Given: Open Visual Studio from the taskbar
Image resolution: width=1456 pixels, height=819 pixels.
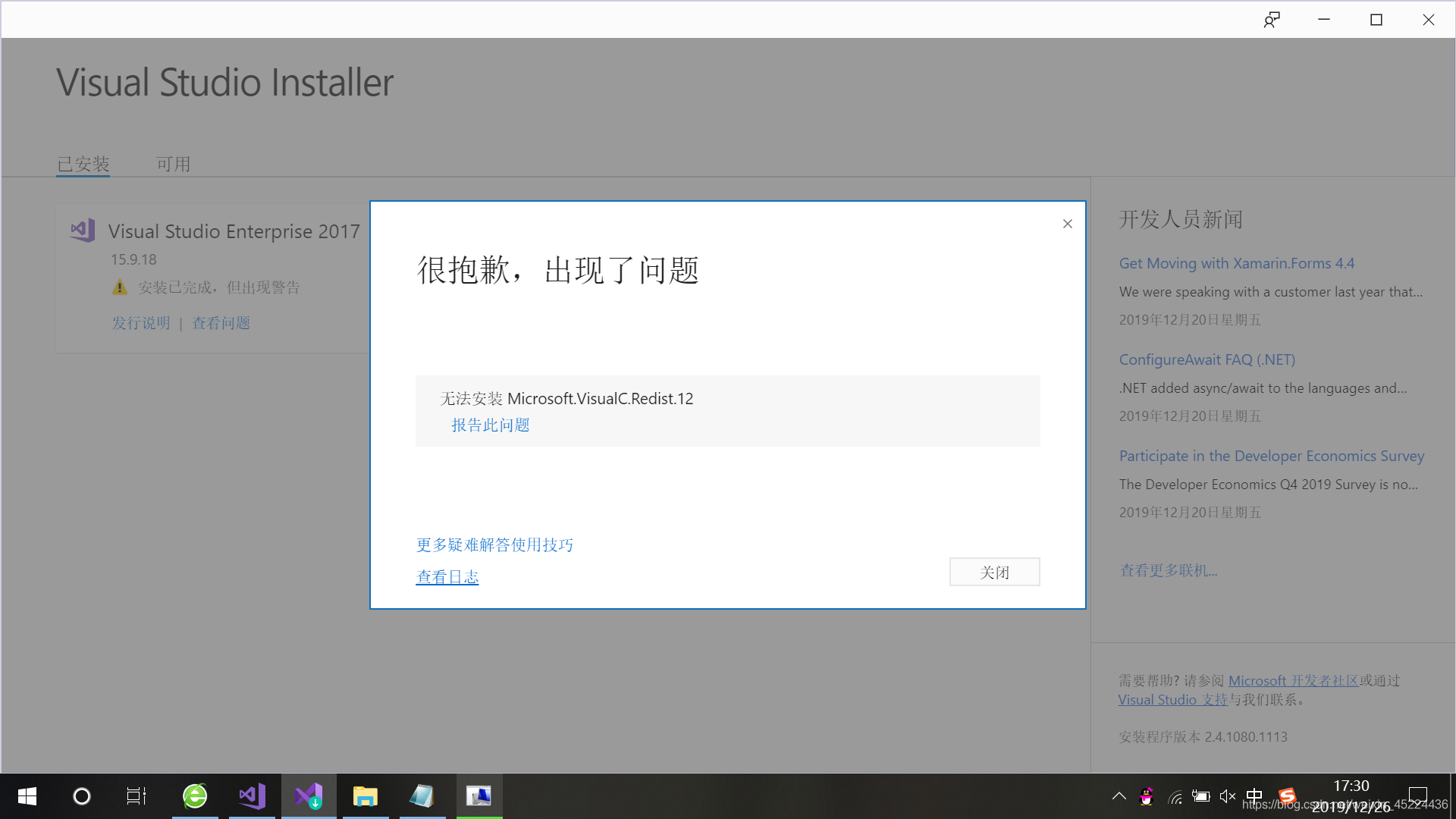Looking at the screenshot, I should (x=252, y=796).
